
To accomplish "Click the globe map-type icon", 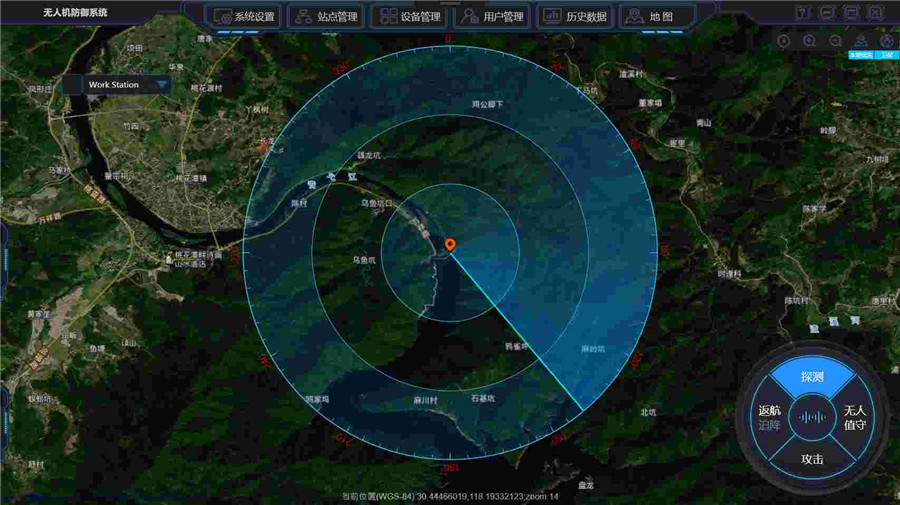I will (x=887, y=41).
